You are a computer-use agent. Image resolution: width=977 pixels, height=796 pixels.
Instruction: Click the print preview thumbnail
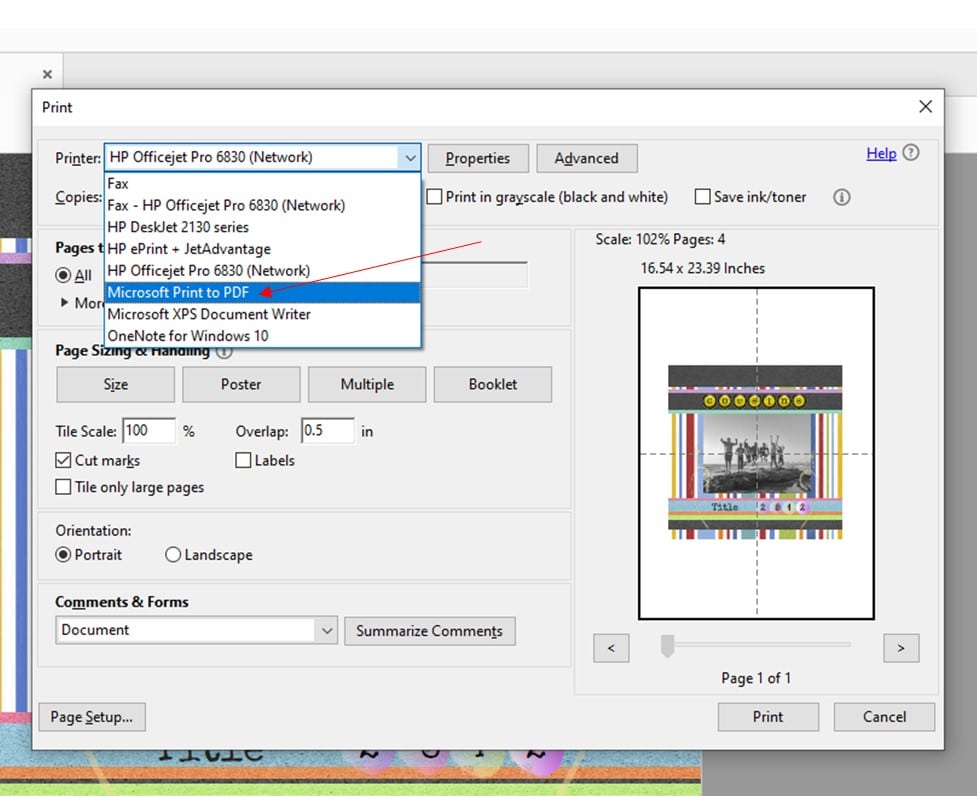(x=756, y=453)
